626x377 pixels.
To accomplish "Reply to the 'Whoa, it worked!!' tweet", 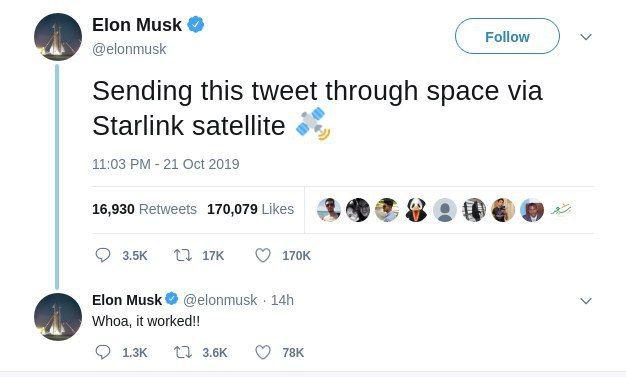I will point(103,352).
